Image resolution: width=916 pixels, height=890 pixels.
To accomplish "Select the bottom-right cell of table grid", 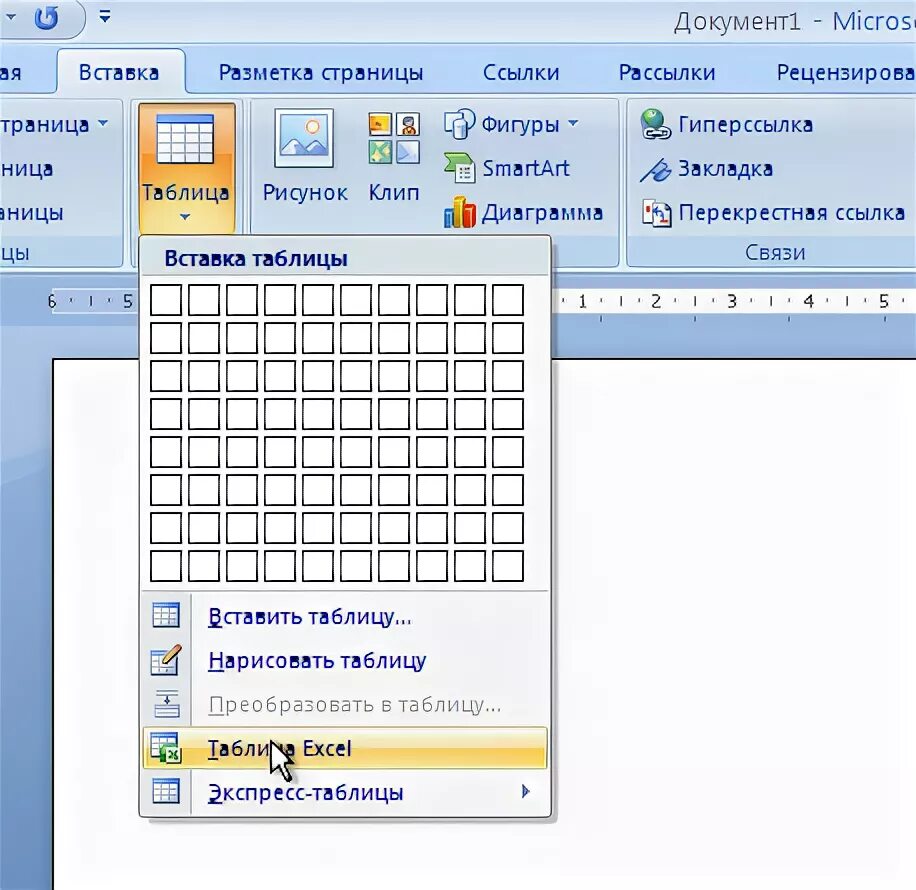I will [x=508, y=566].
